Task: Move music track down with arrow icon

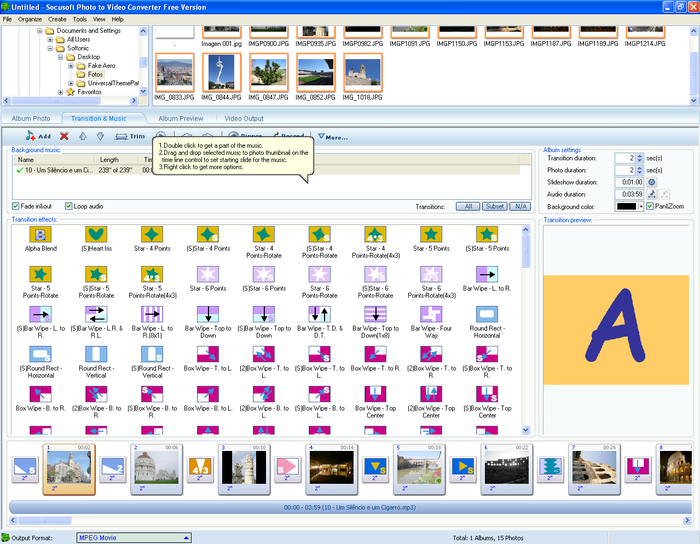Action: point(100,136)
